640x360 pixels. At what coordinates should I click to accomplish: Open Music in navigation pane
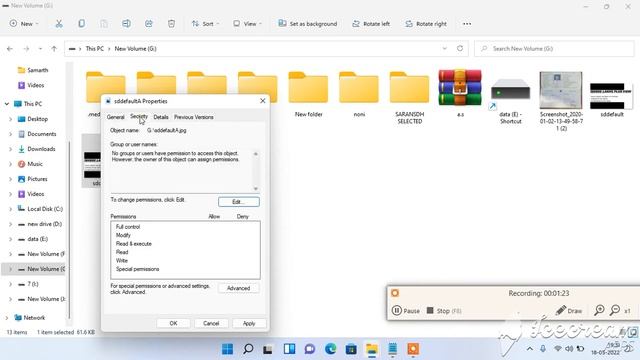coord(31,164)
